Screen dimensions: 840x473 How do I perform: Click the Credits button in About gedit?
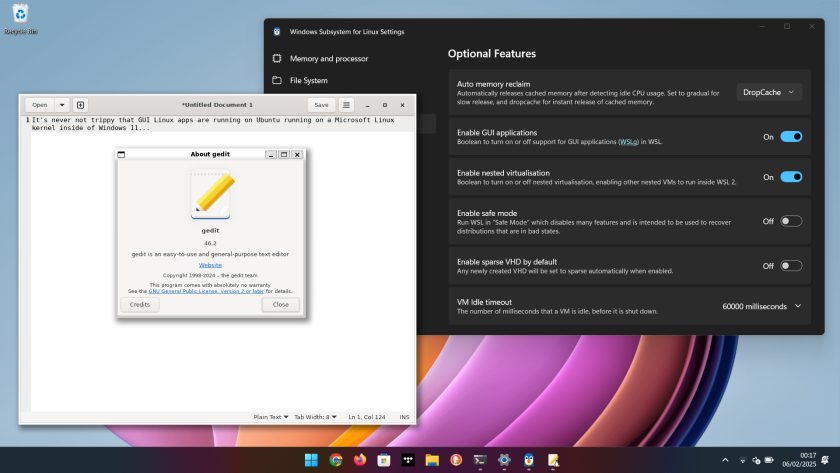tap(140, 304)
